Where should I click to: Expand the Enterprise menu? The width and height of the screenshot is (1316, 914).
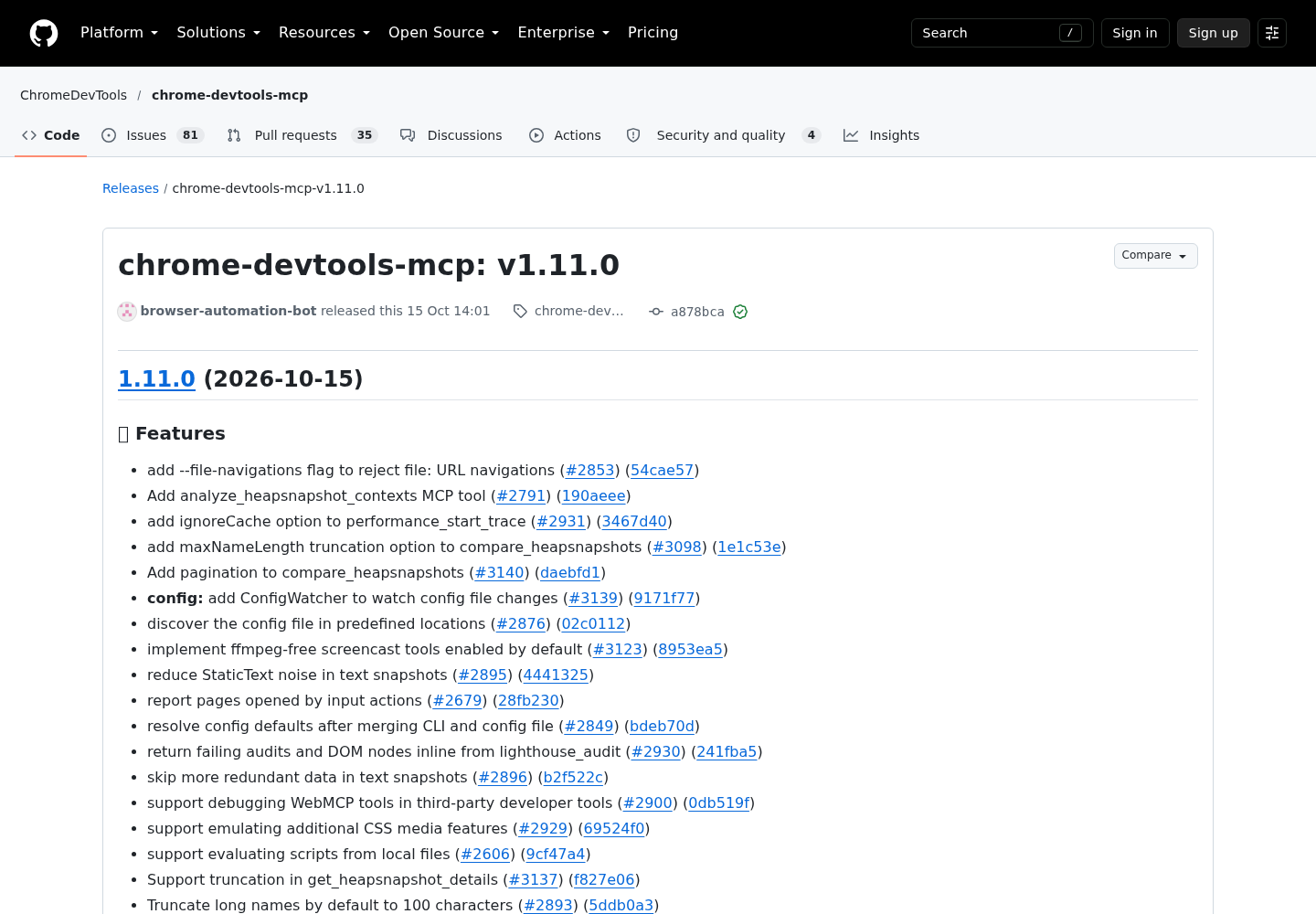(563, 33)
